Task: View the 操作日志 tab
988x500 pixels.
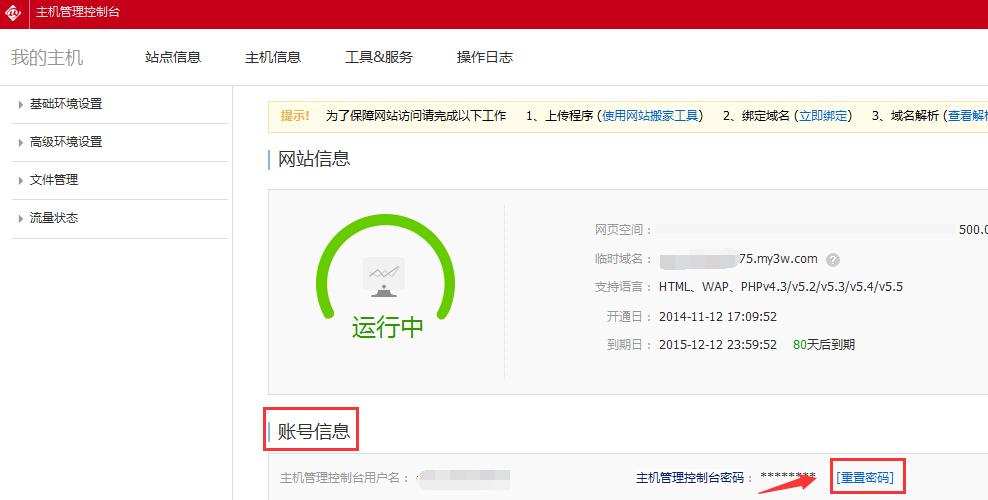Action: coord(485,57)
